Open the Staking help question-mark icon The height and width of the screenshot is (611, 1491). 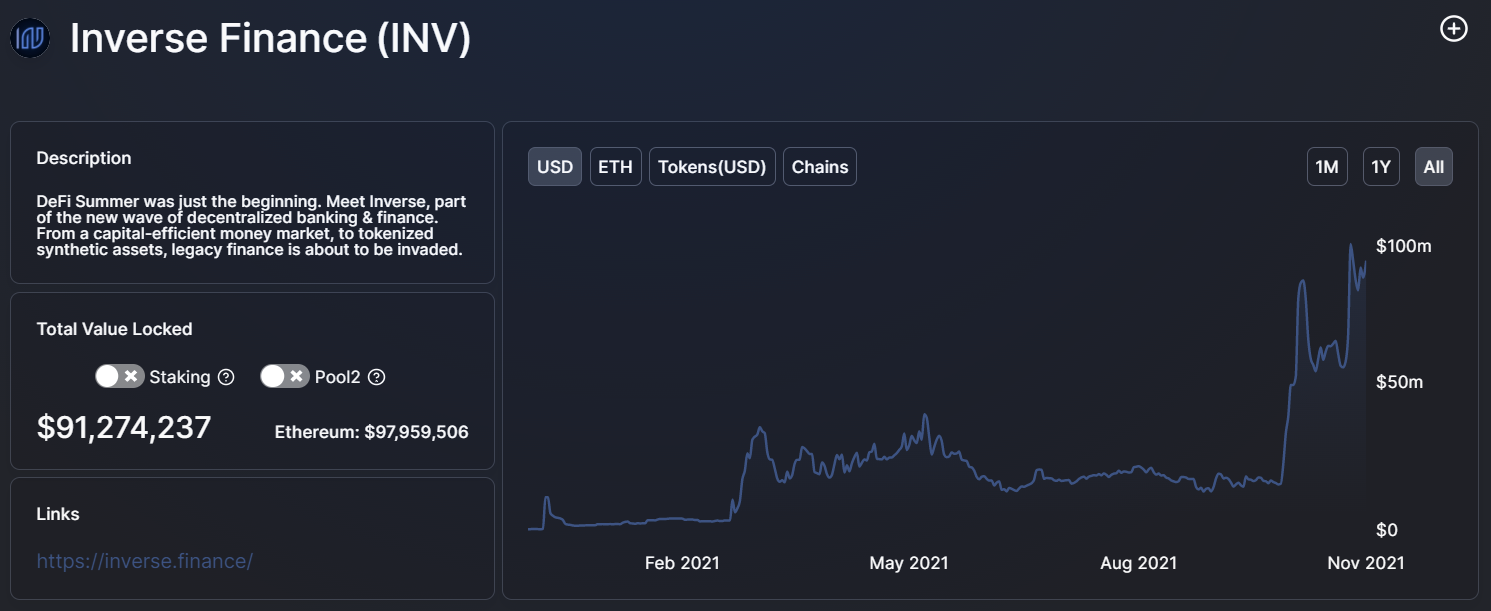coord(226,377)
